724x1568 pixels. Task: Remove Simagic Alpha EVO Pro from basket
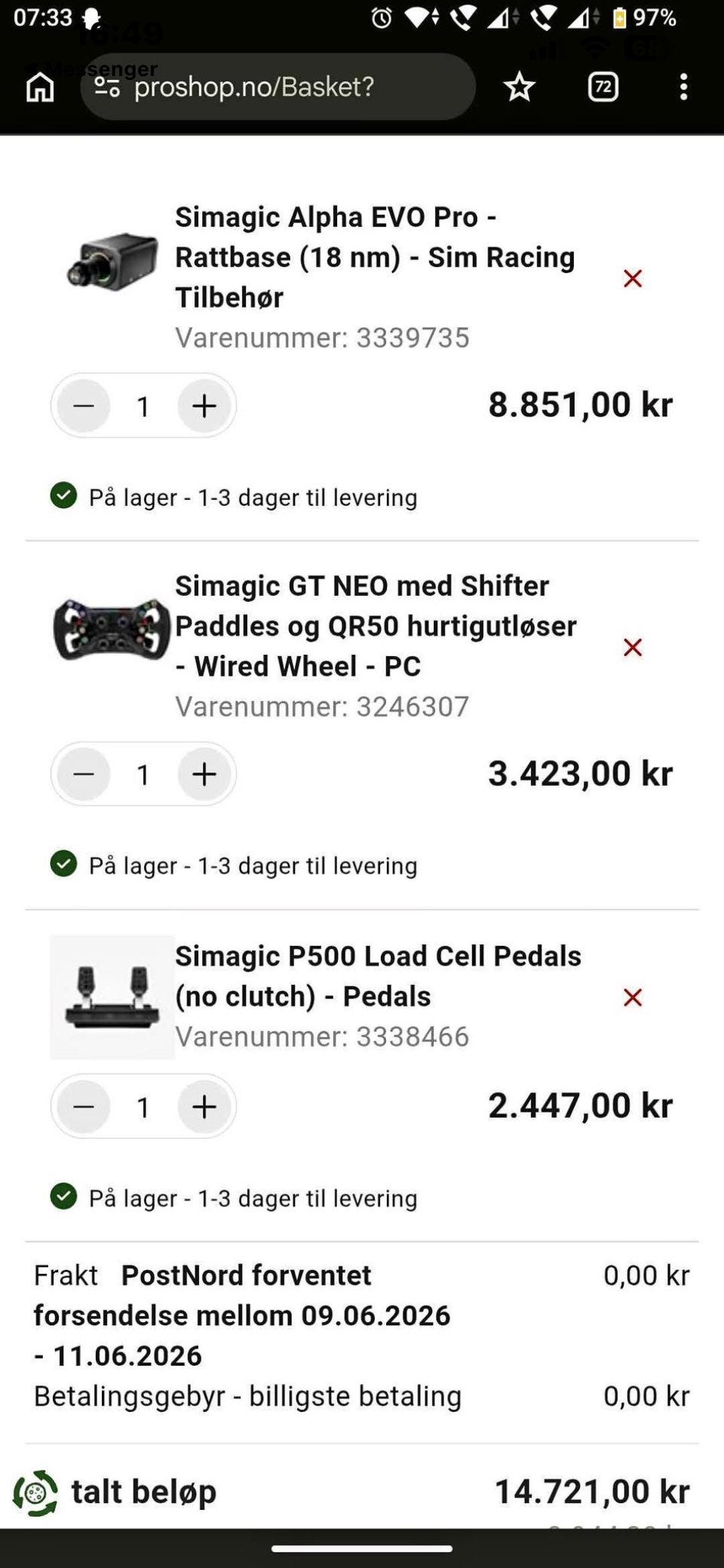click(x=633, y=278)
